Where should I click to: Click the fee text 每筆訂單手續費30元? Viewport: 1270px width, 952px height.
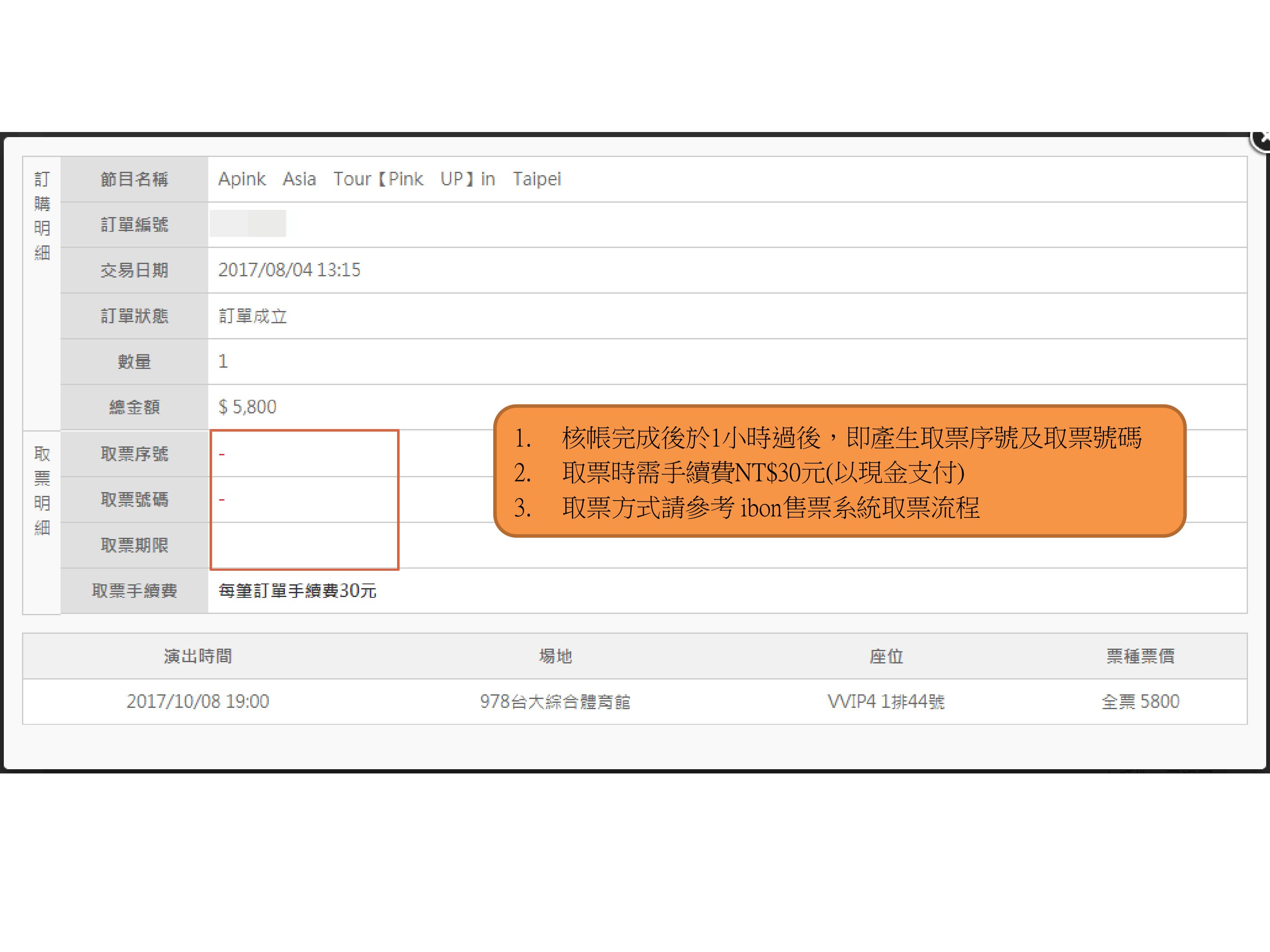point(298,591)
